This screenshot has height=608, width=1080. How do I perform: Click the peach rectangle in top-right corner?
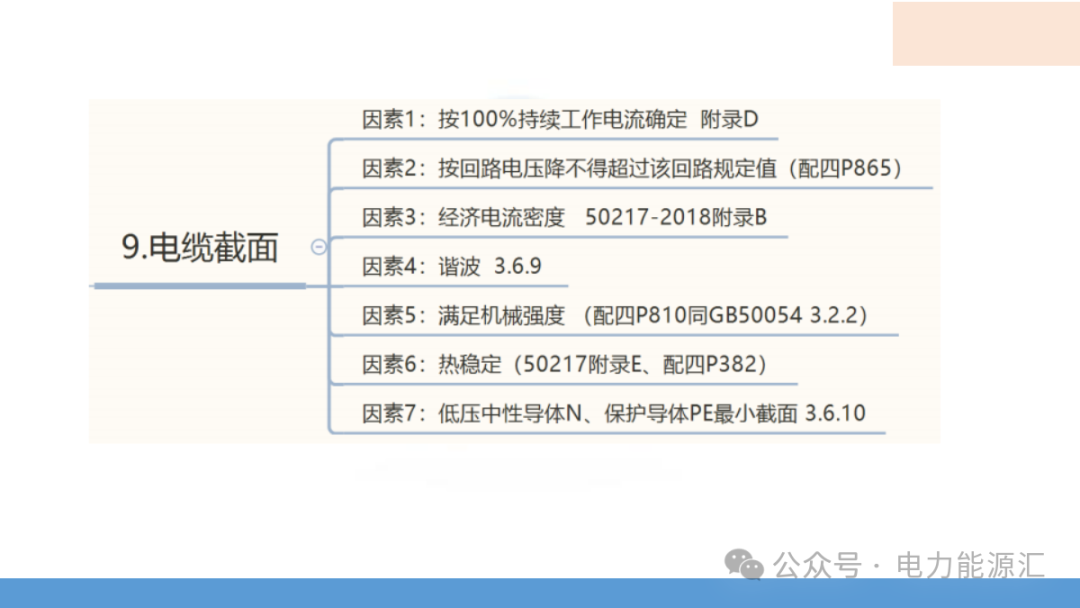tap(986, 34)
